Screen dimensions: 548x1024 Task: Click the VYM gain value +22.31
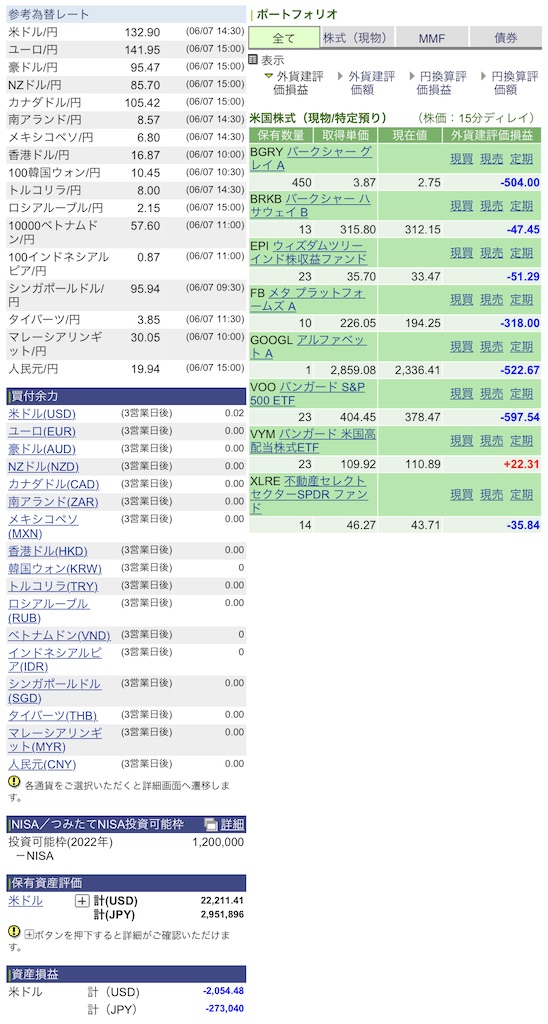click(x=521, y=464)
